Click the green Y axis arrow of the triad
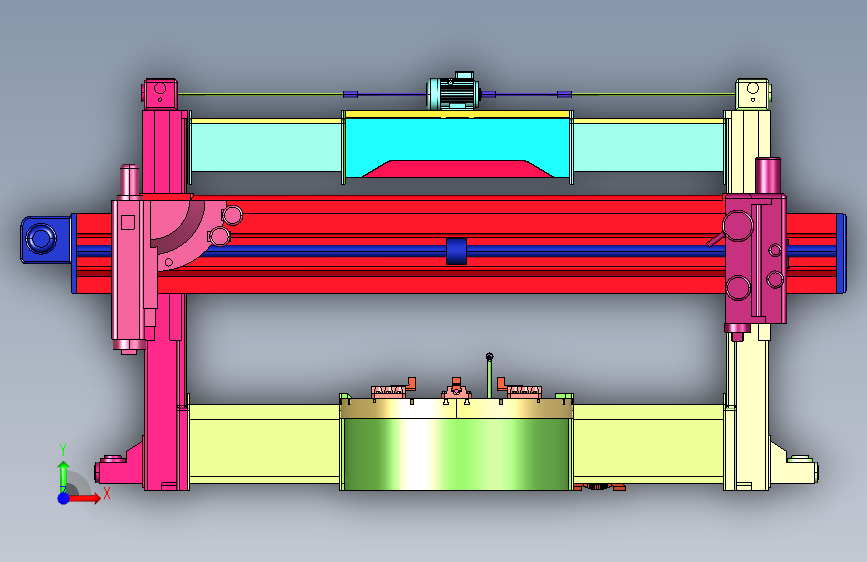The width and height of the screenshot is (867, 562). [64, 475]
